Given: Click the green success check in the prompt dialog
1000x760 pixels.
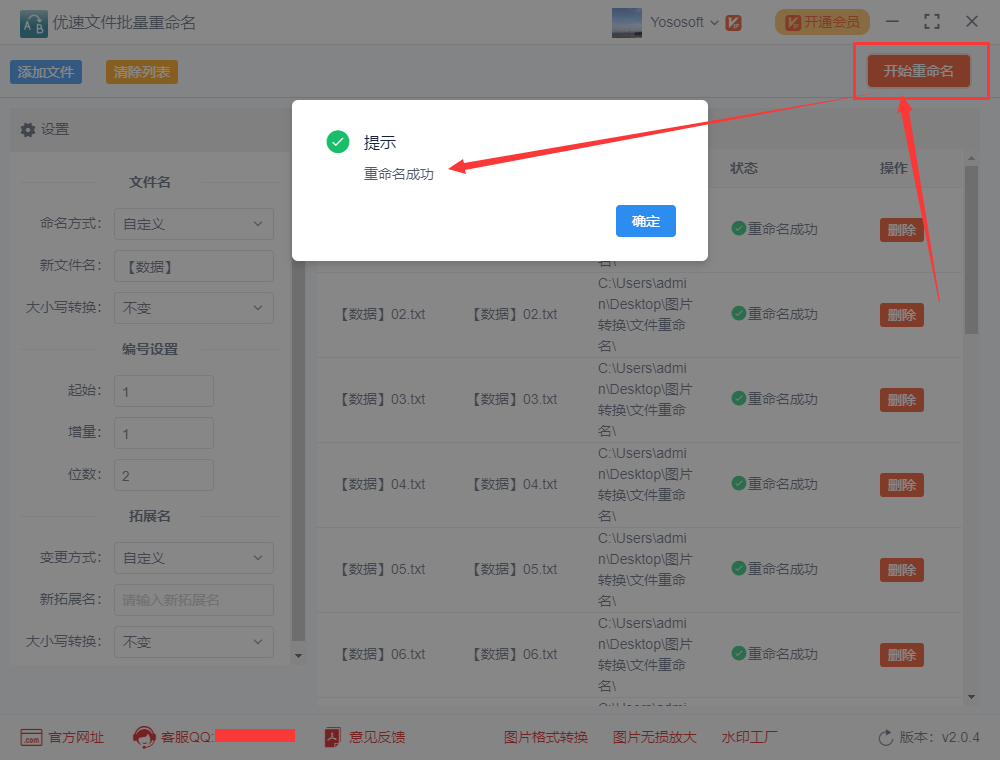Looking at the screenshot, I should click(x=337, y=142).
